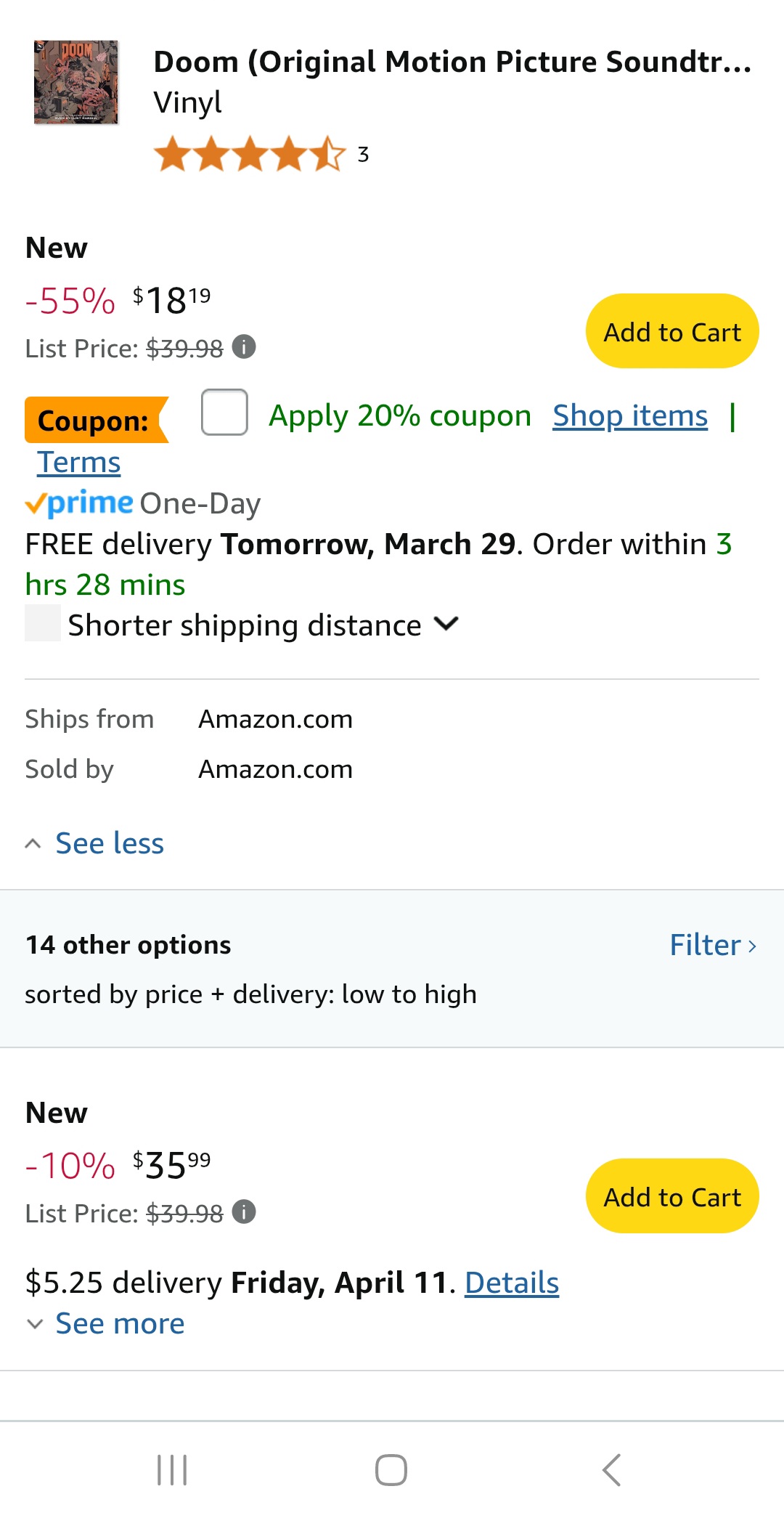Open Android recent apps navigation icon
Screen dimensions: 784x1518
point(171,1471)
